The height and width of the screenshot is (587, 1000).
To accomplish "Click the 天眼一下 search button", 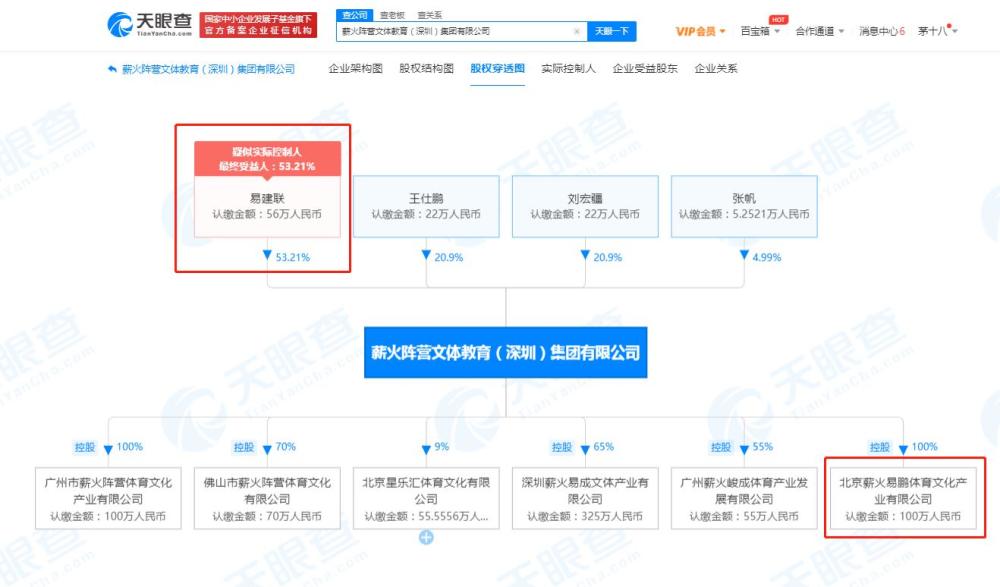I will 612,31.
